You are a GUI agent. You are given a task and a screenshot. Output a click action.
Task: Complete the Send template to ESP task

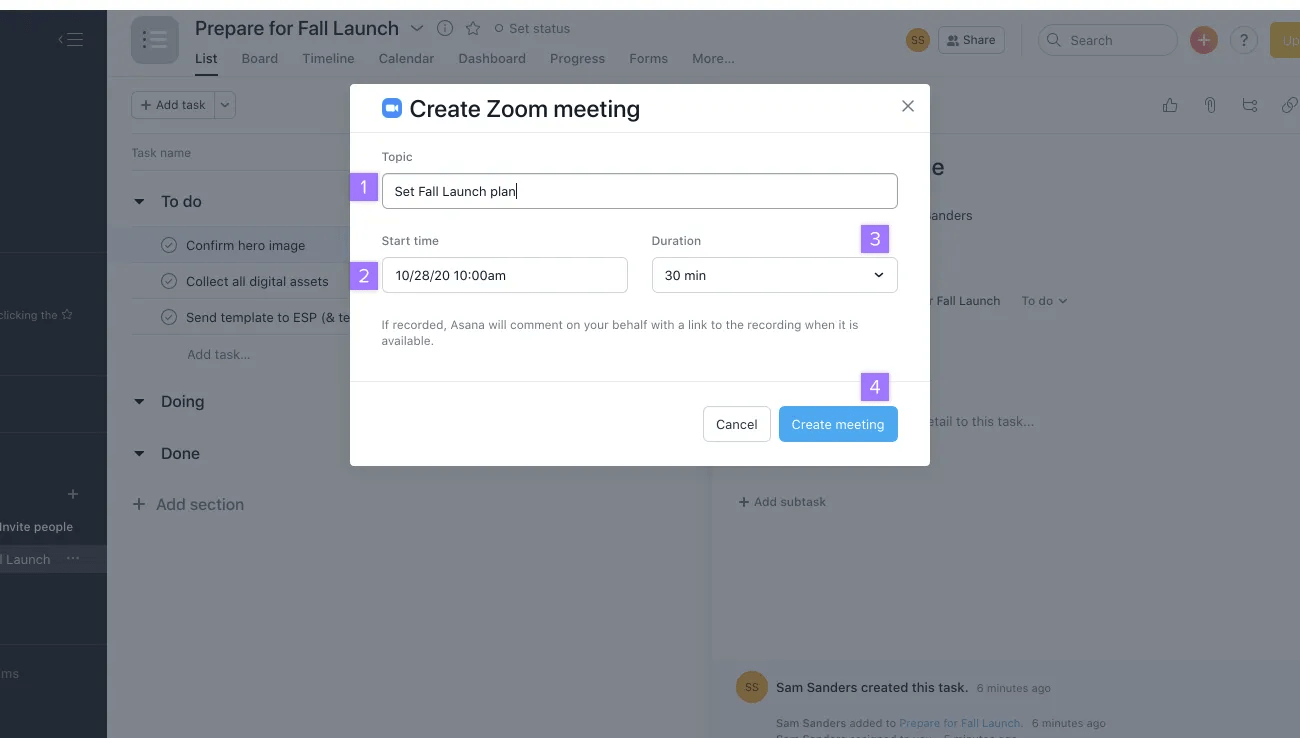169,317
